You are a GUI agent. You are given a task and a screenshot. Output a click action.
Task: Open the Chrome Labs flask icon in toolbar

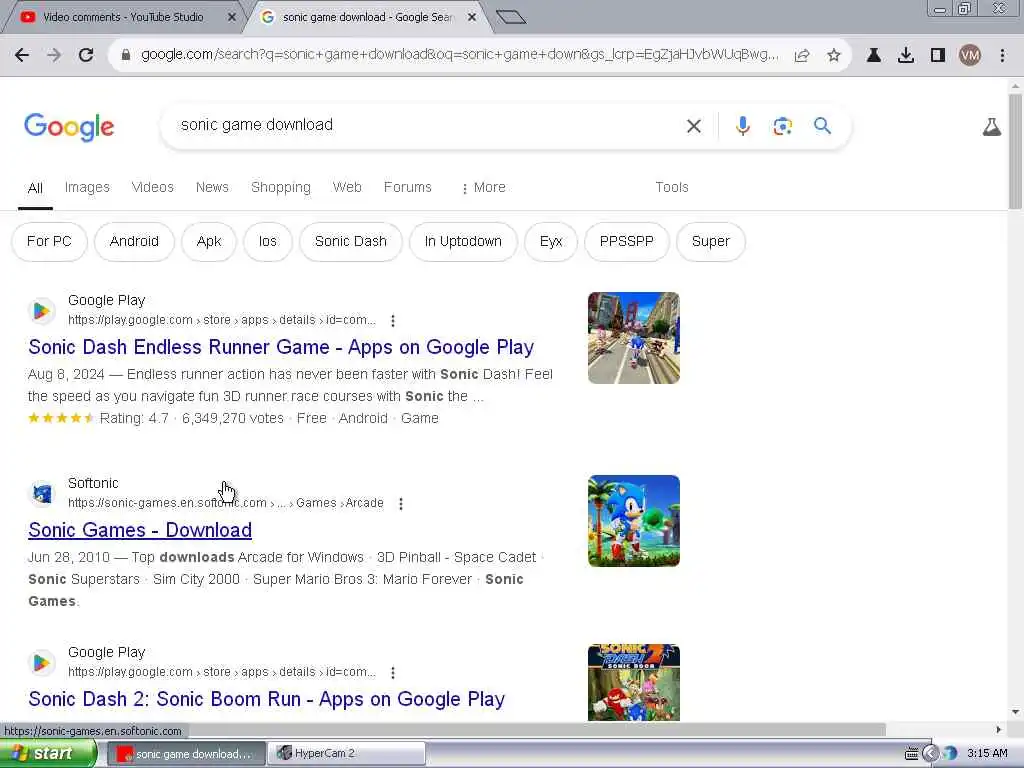click(x=874, y=56)
